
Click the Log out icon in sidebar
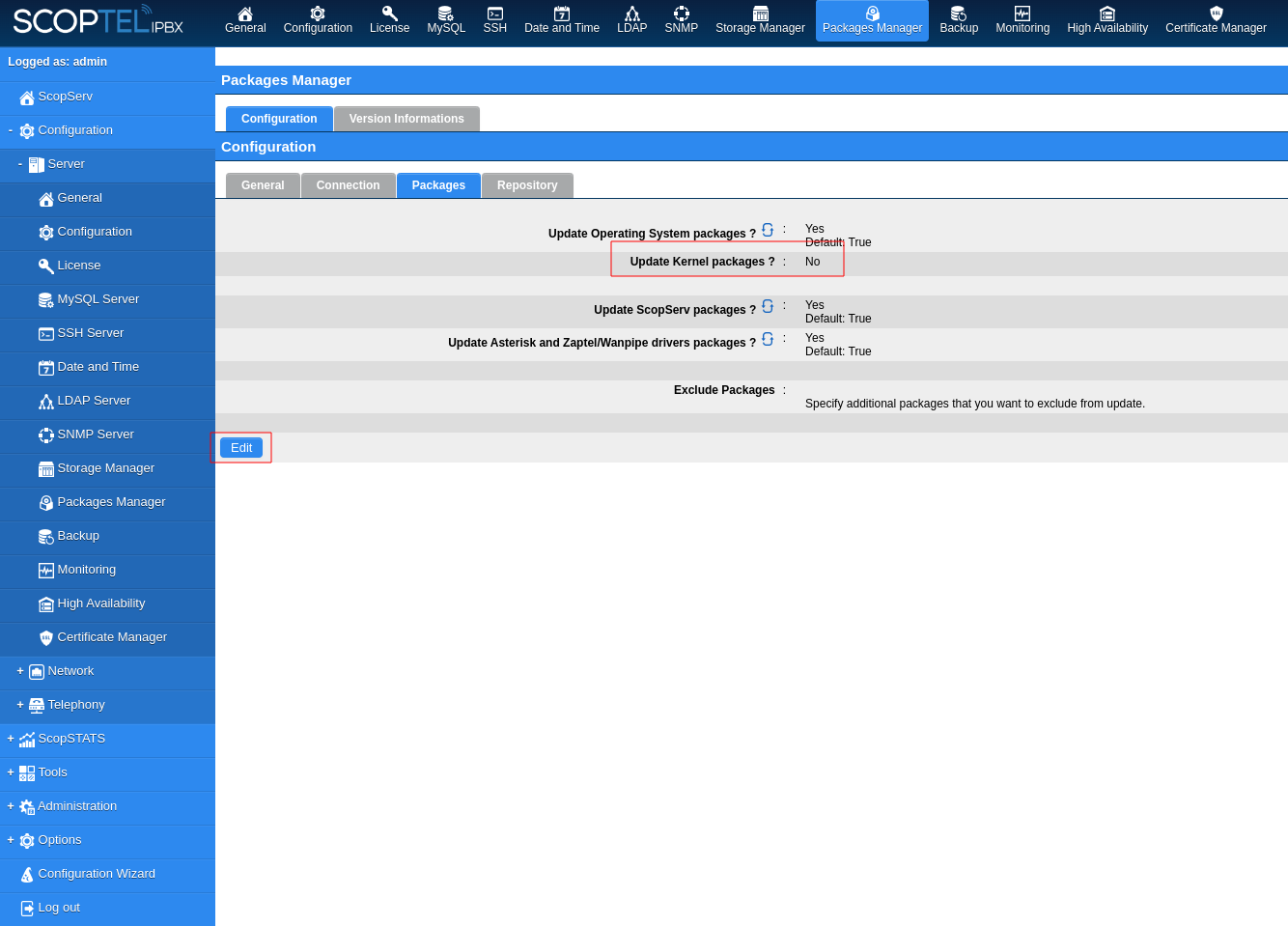(x=27, y=909)
